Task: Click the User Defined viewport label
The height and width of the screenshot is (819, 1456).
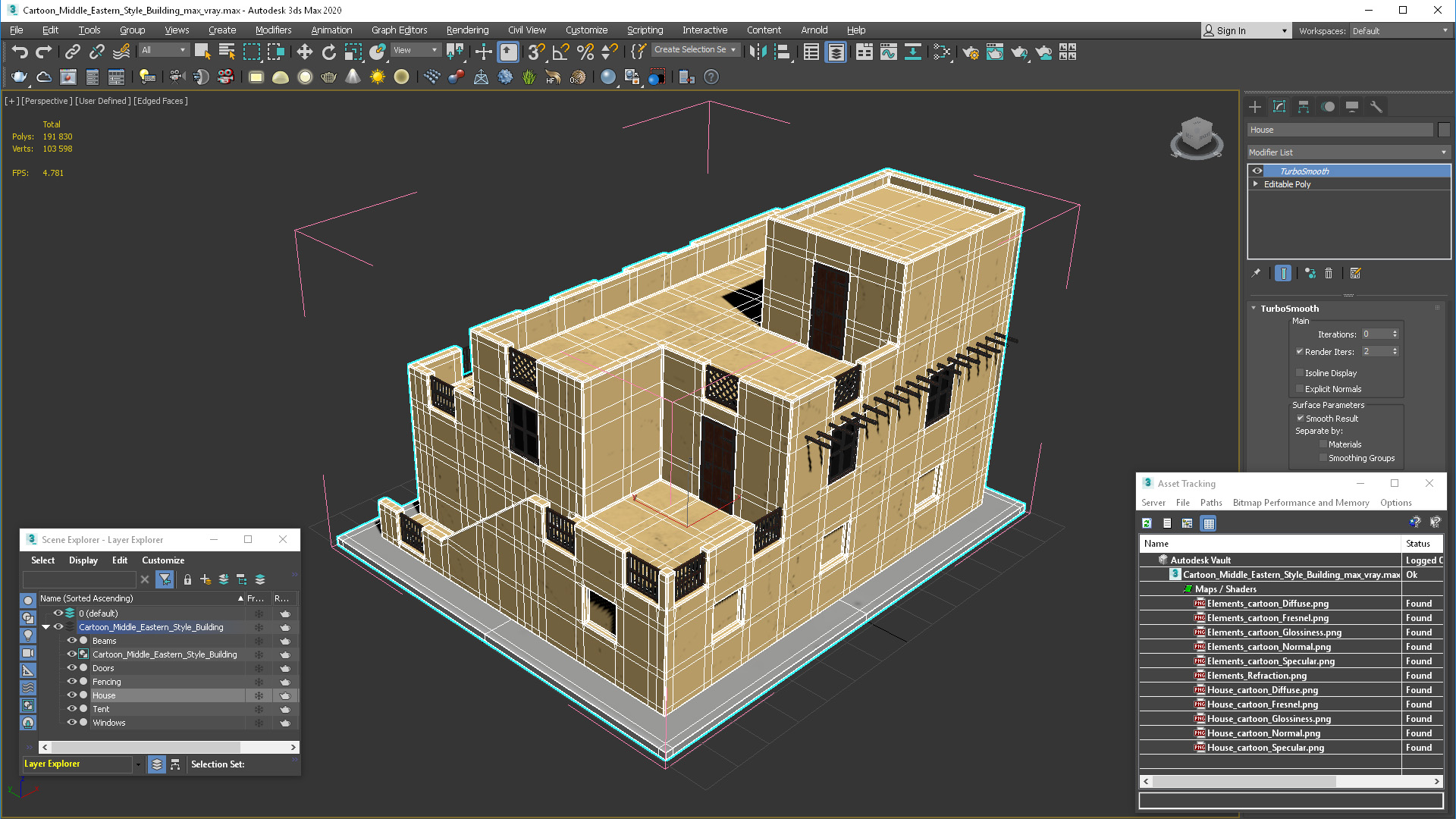Action: point(103,101)
